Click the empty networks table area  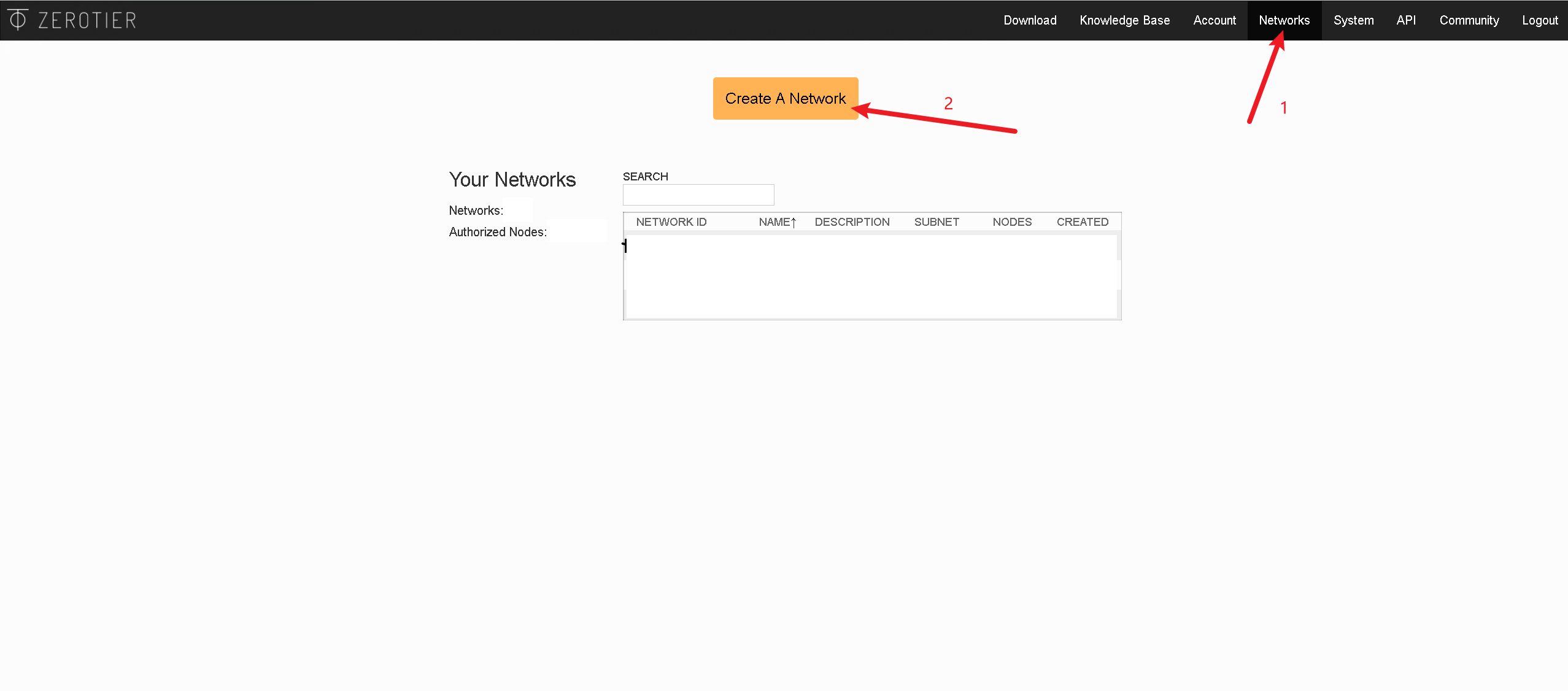pos(871,276)
